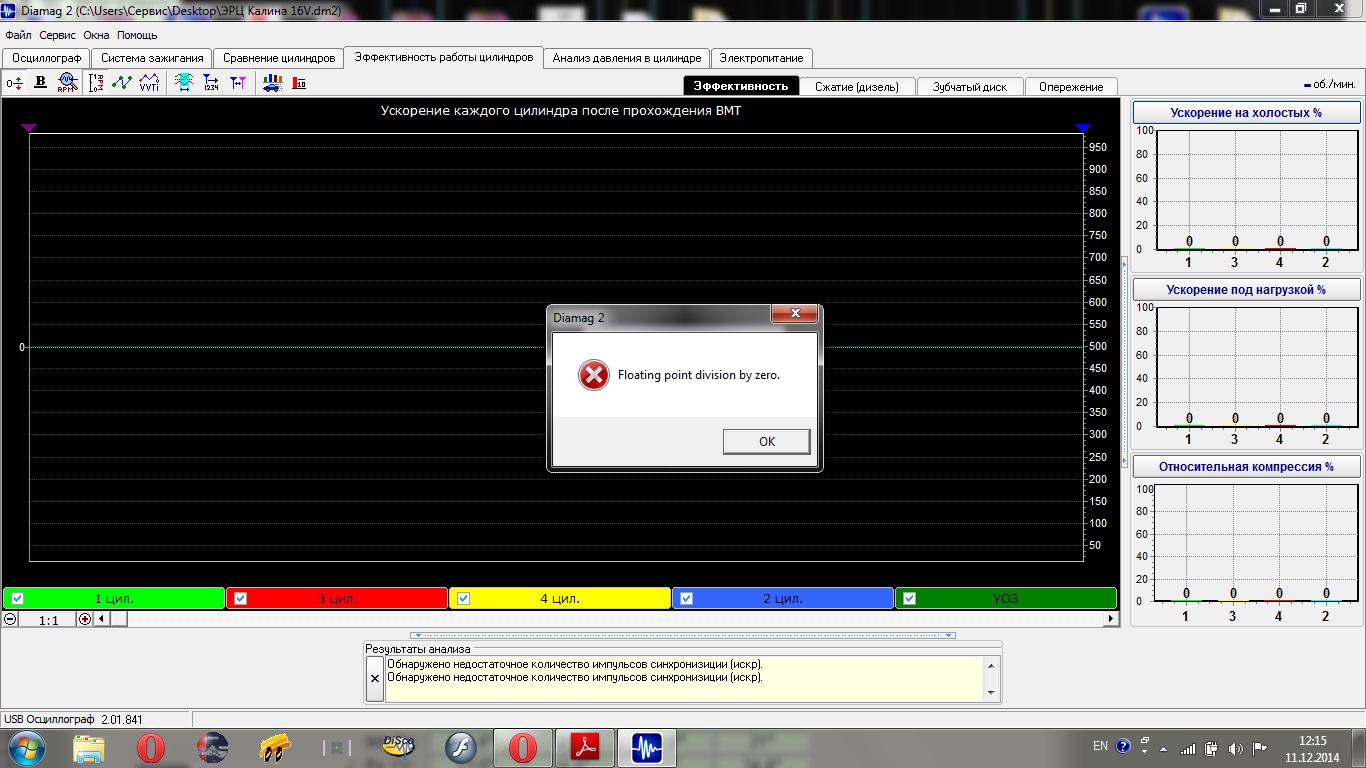Open the Файл menu

point(18,35)
